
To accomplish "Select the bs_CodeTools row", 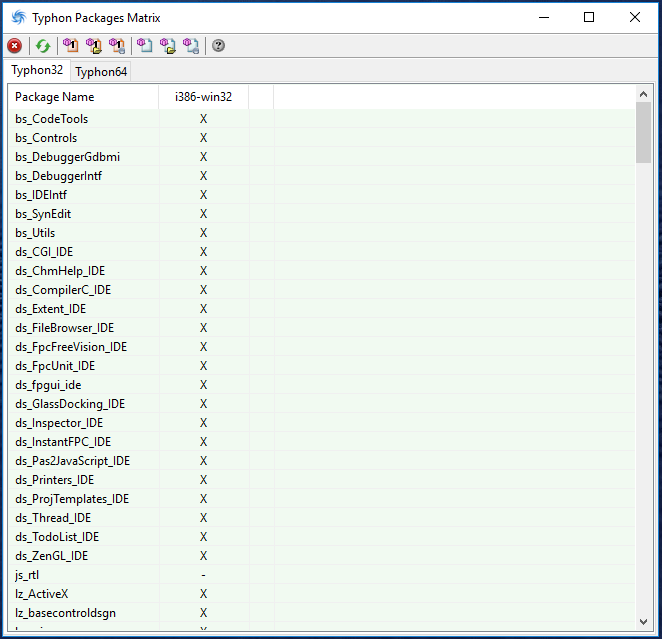I will 322,119.
